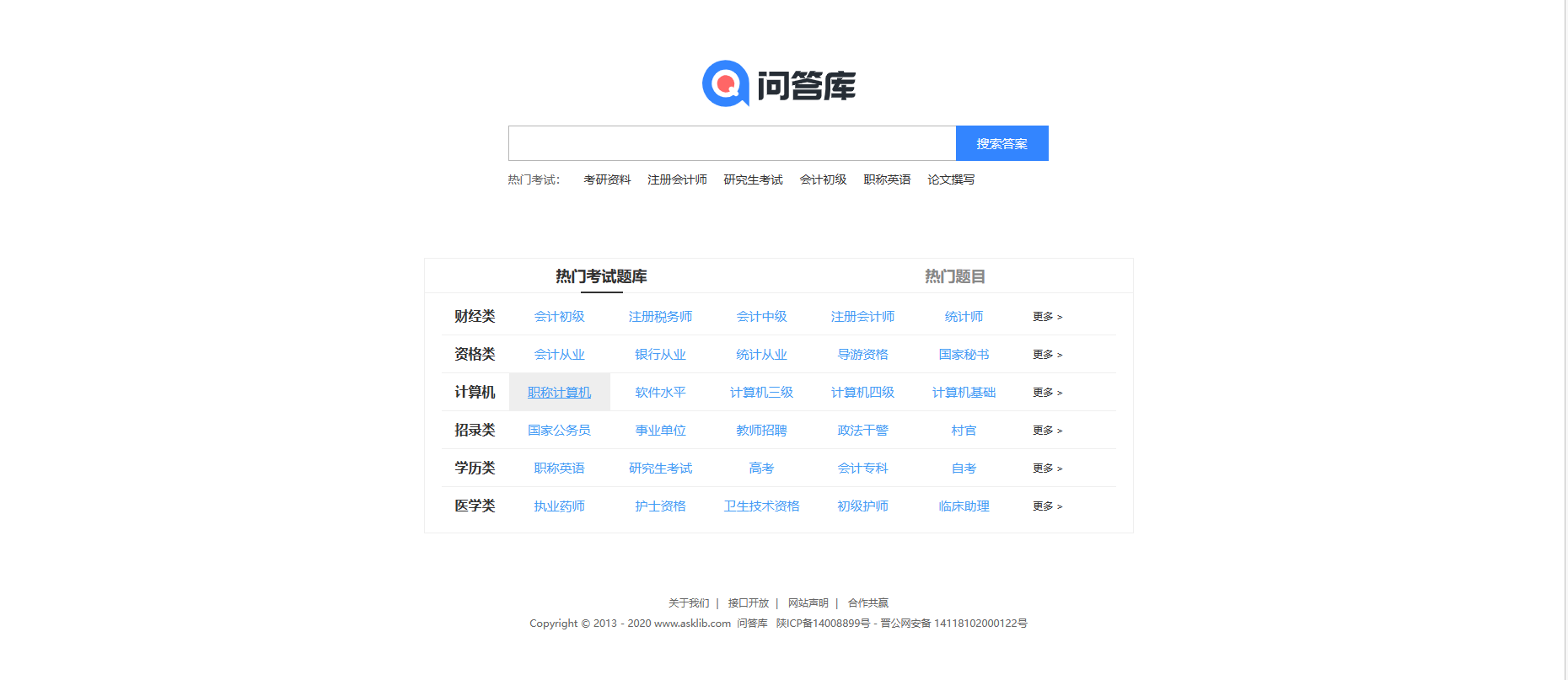Expand 更多 in the 招录类 row
The image size is (1568, 680).
1048,431
